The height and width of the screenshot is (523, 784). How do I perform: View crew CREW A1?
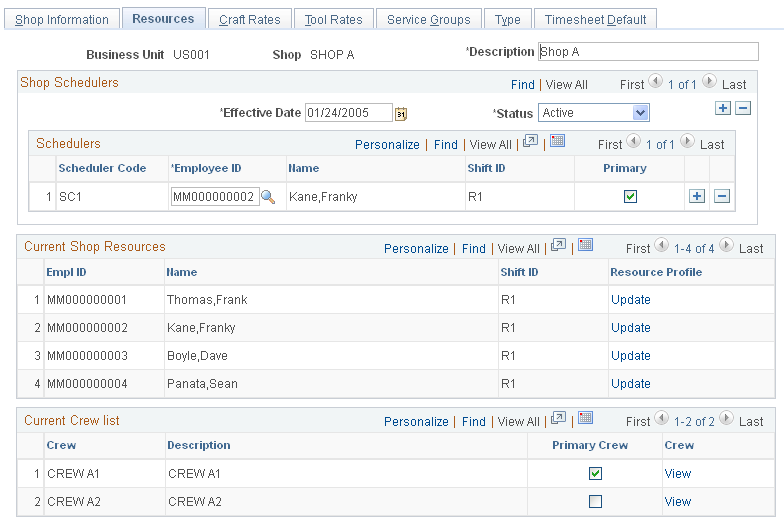(678, 474)
